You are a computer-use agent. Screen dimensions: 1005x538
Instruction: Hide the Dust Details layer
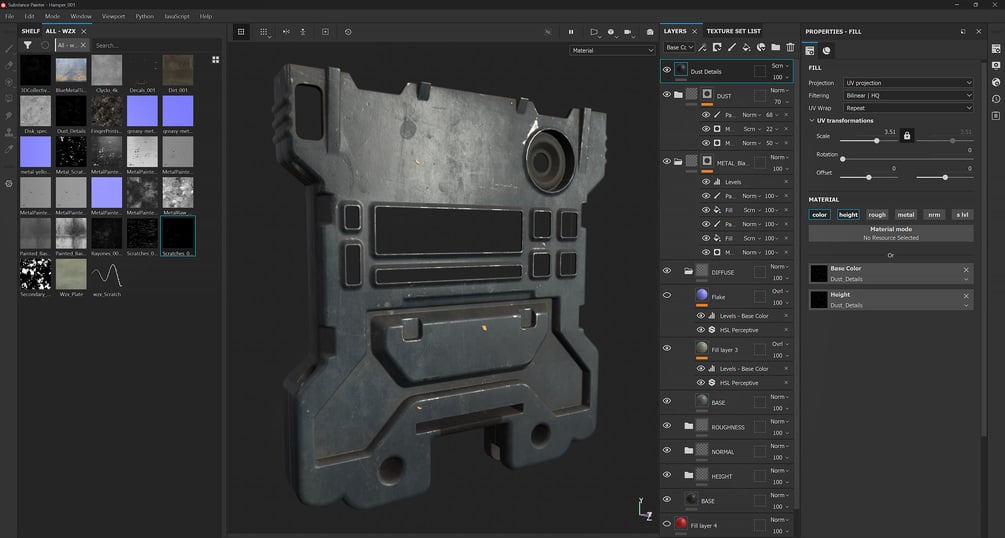[667, 71]
